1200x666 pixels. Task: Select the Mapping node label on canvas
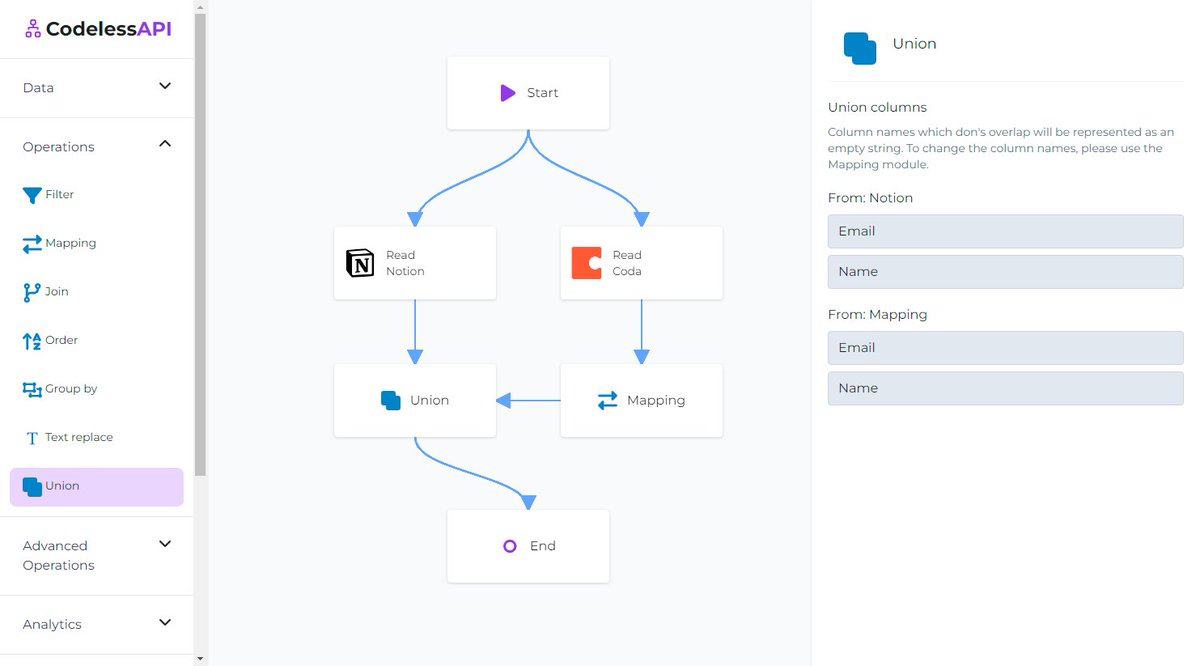coord(656,400)
